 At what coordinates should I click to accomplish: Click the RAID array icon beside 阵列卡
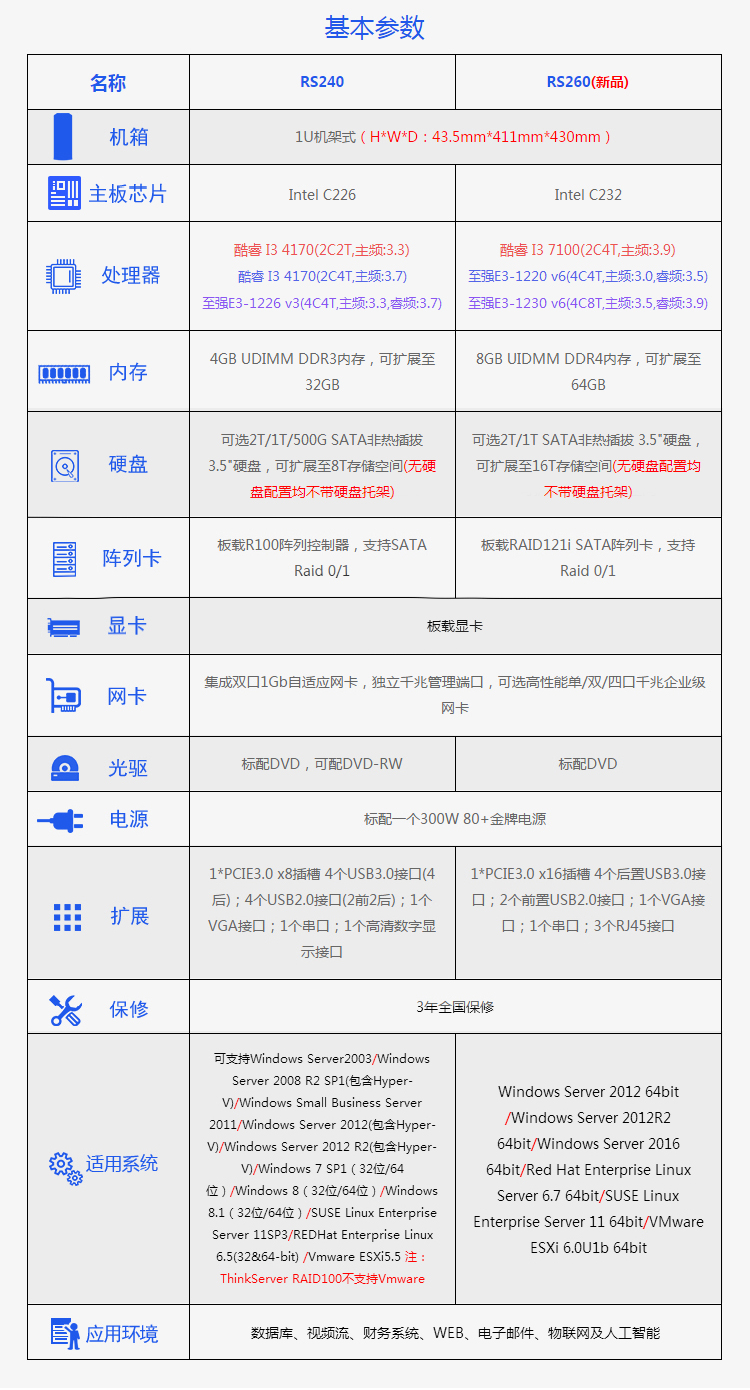tap(64, 559)
